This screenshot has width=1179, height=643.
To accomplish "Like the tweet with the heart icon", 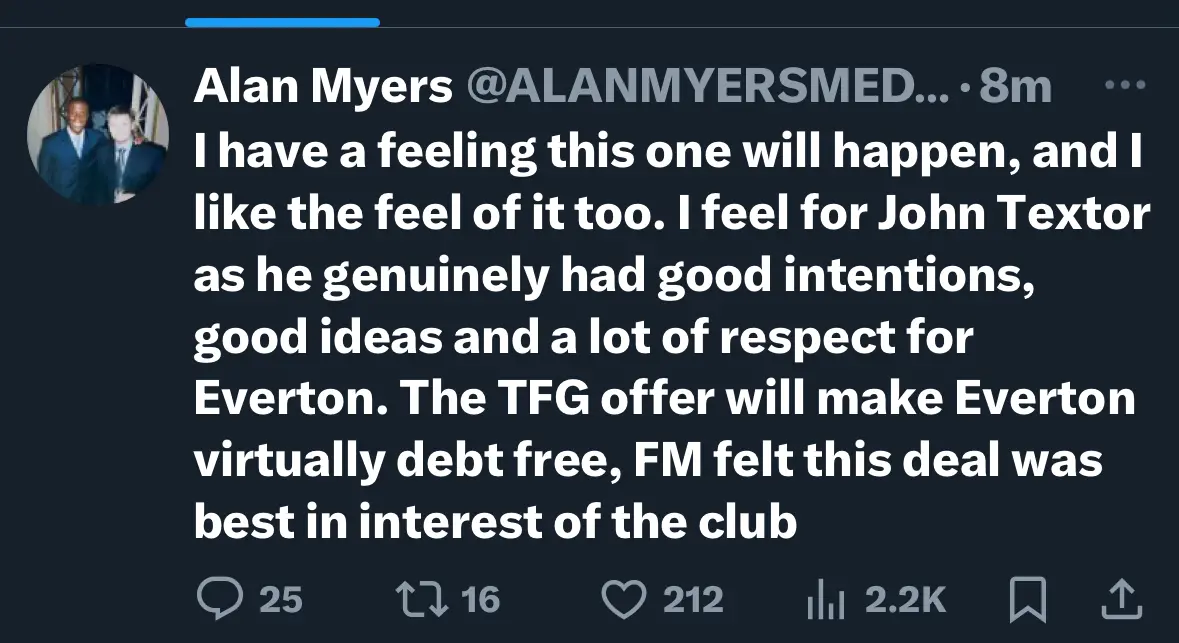I will (x=625, y=599).
